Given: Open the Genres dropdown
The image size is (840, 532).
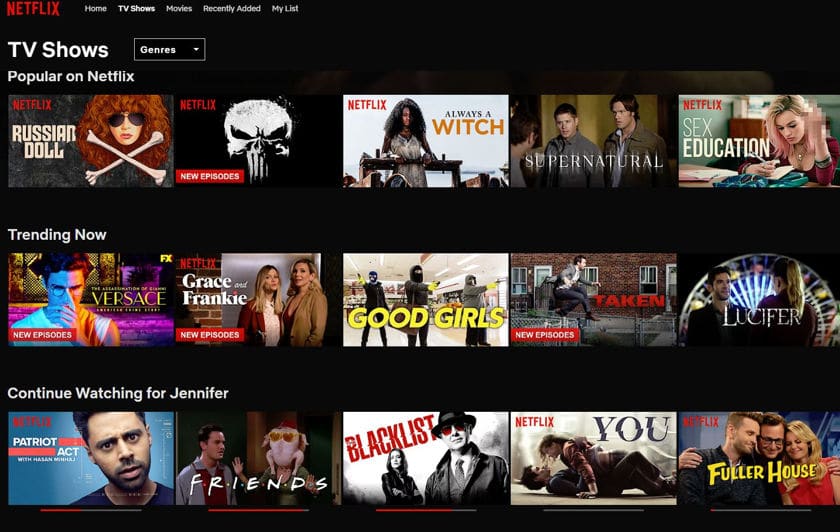Looking at the screenshot, I should click(x=169, y=49).
